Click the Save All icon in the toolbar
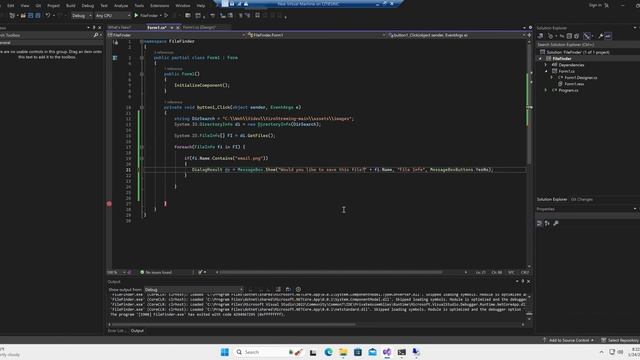Viewport: 640px width, 360px height. [38, 16]
